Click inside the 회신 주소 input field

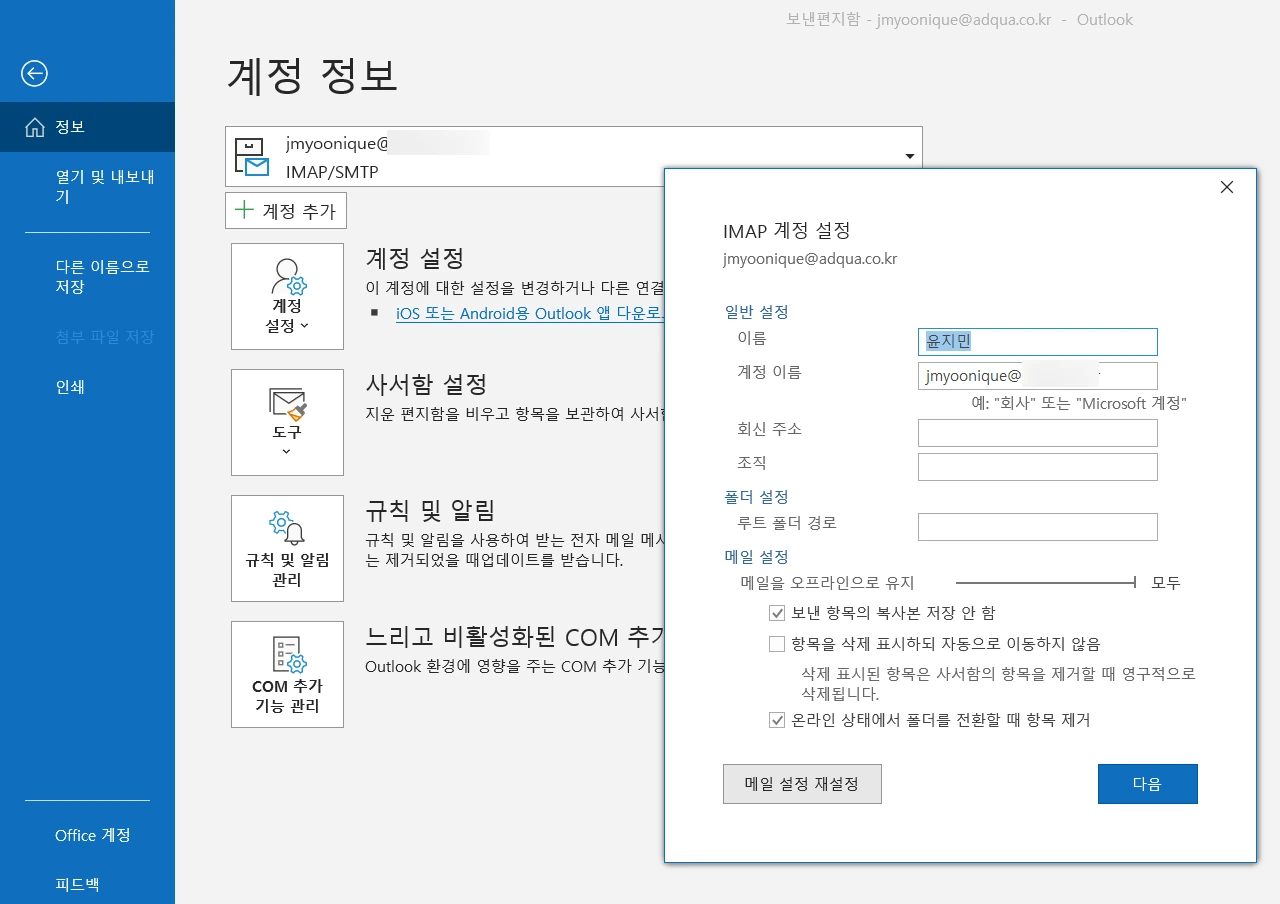[x=1037, y=432]
